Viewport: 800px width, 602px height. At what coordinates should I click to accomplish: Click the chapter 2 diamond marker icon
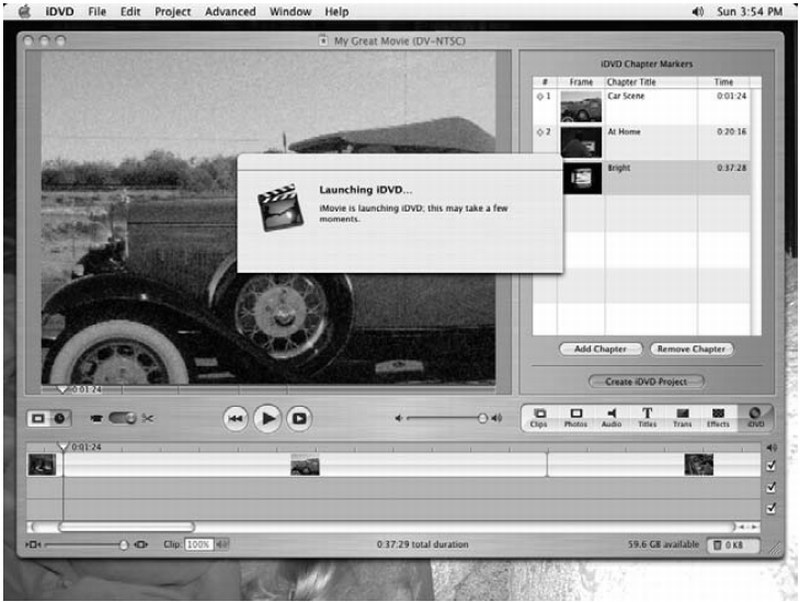[540, 132]
